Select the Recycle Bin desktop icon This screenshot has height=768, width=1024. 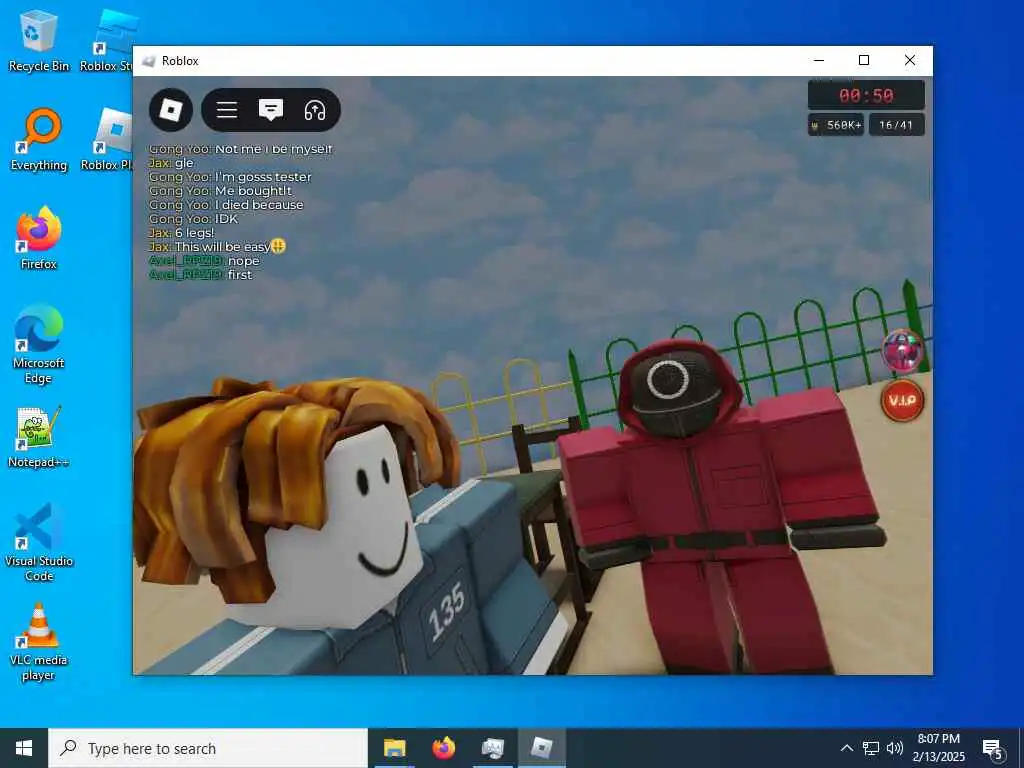39,41
